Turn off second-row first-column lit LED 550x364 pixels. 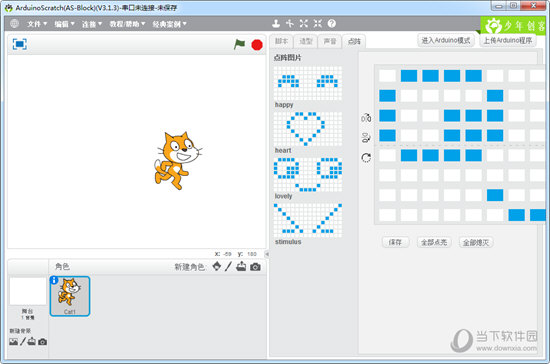[x=387, y=95]
